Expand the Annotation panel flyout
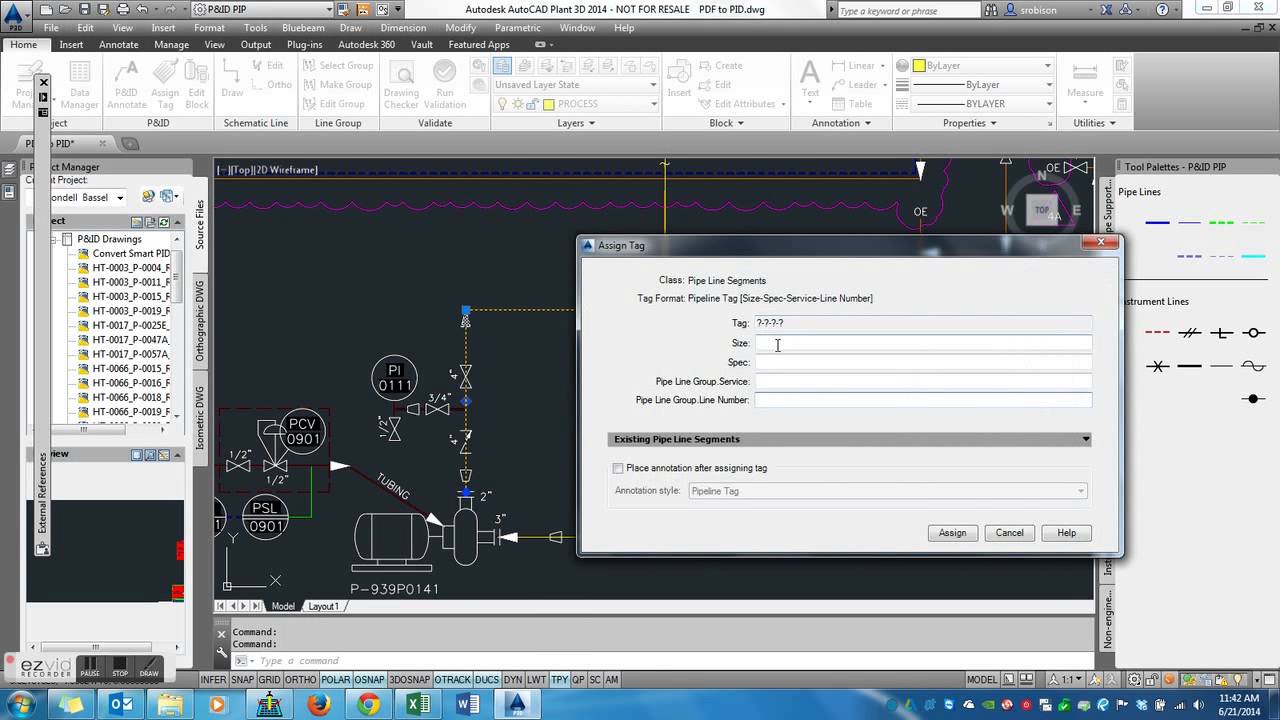 click(842, 123)
